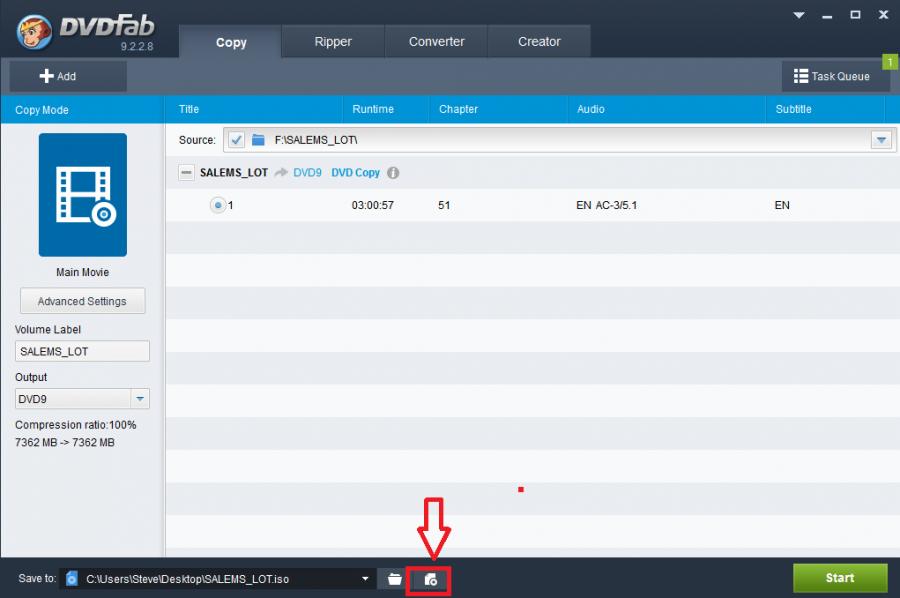Switch to the Converter tab

[436, 41]
